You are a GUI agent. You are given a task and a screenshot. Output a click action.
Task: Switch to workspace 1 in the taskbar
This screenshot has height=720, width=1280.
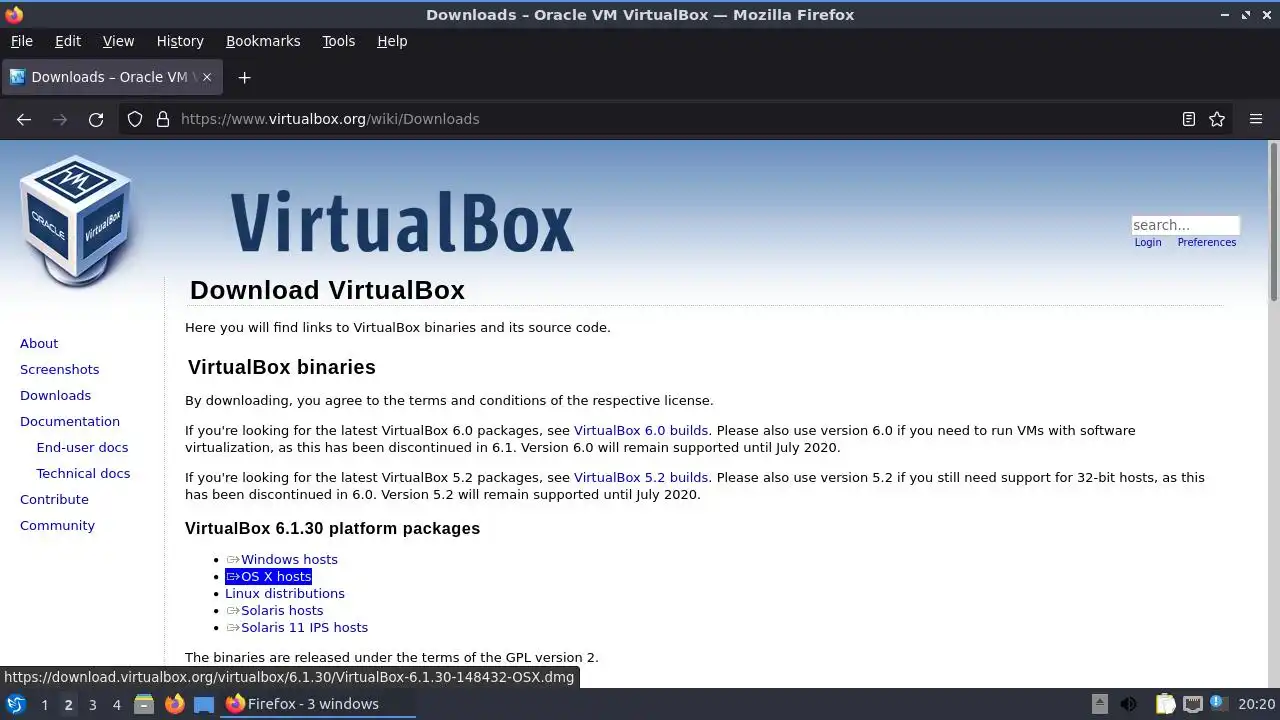[x=44, y=704]
